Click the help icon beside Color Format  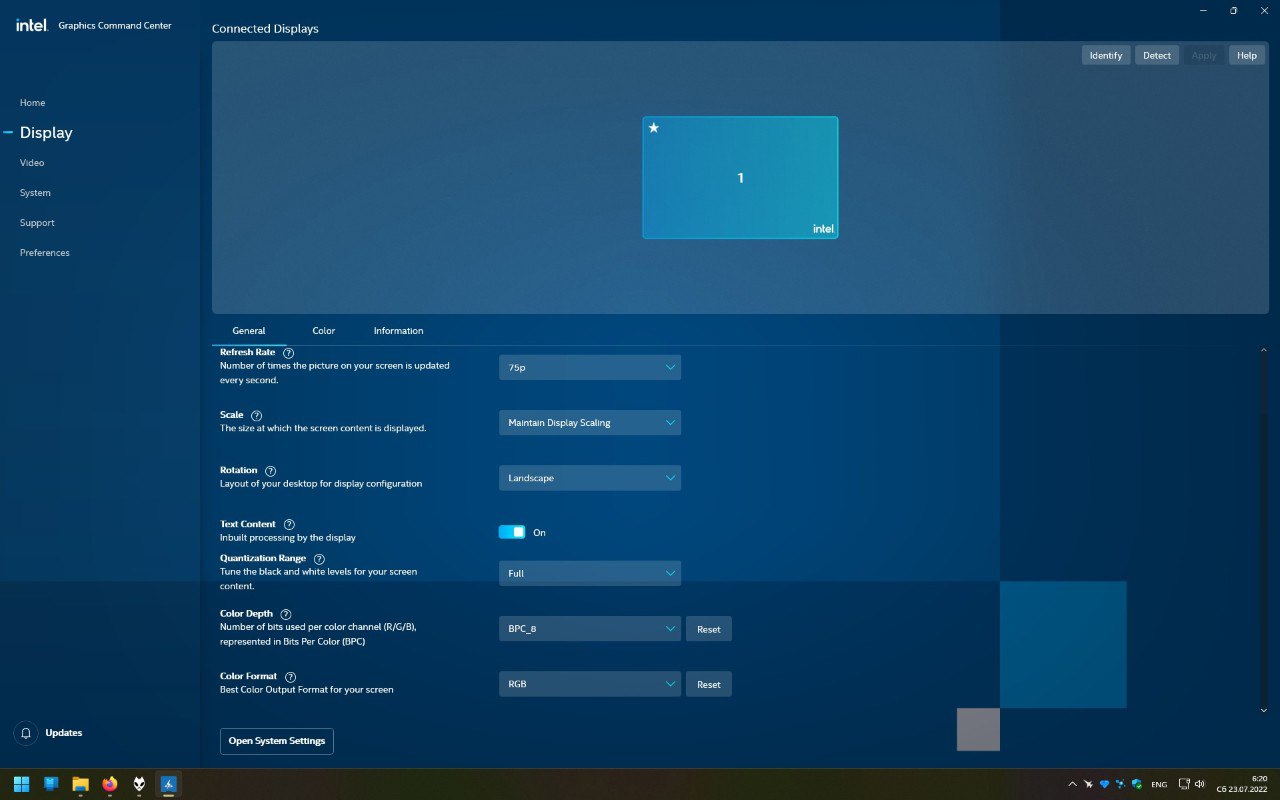(290, 677)
